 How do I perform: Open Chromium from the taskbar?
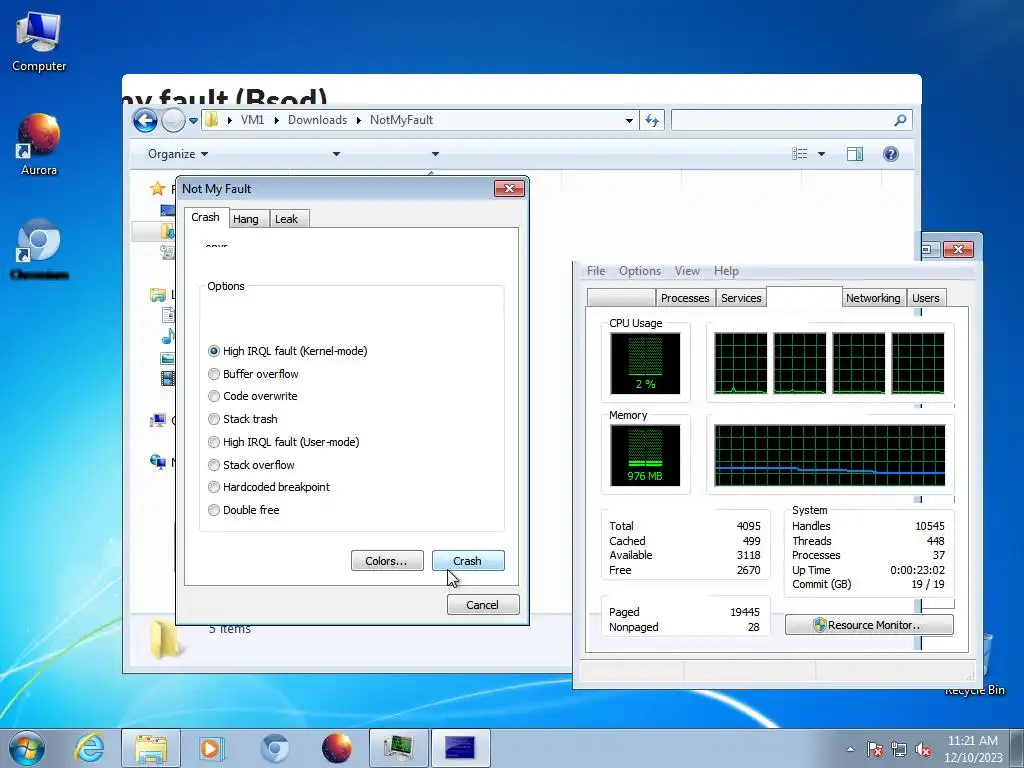point(274,748)
